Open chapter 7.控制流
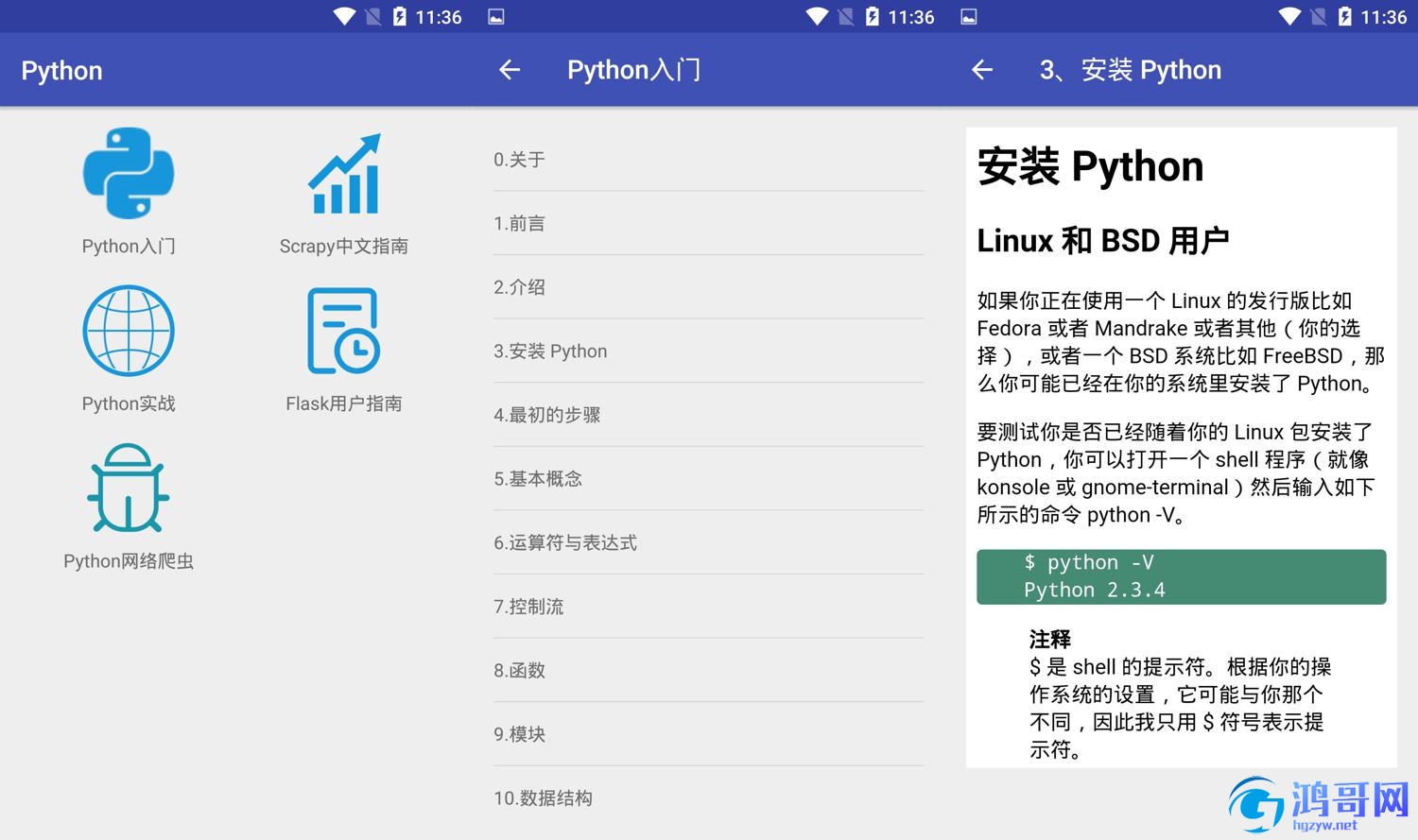 [x=709, y=607]
